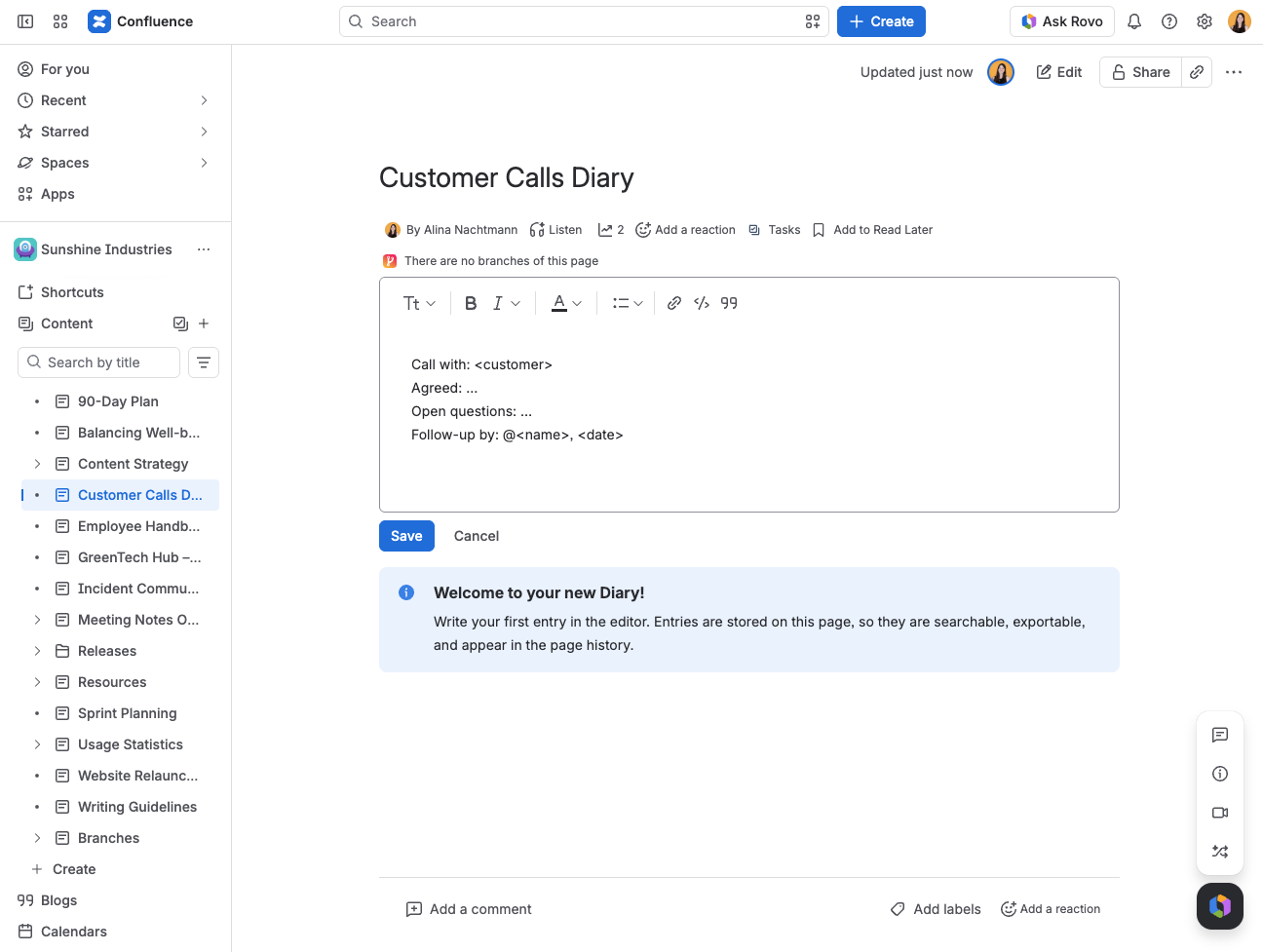Open the help question mark icon
1263x952 pixels.
point(1169,21)
